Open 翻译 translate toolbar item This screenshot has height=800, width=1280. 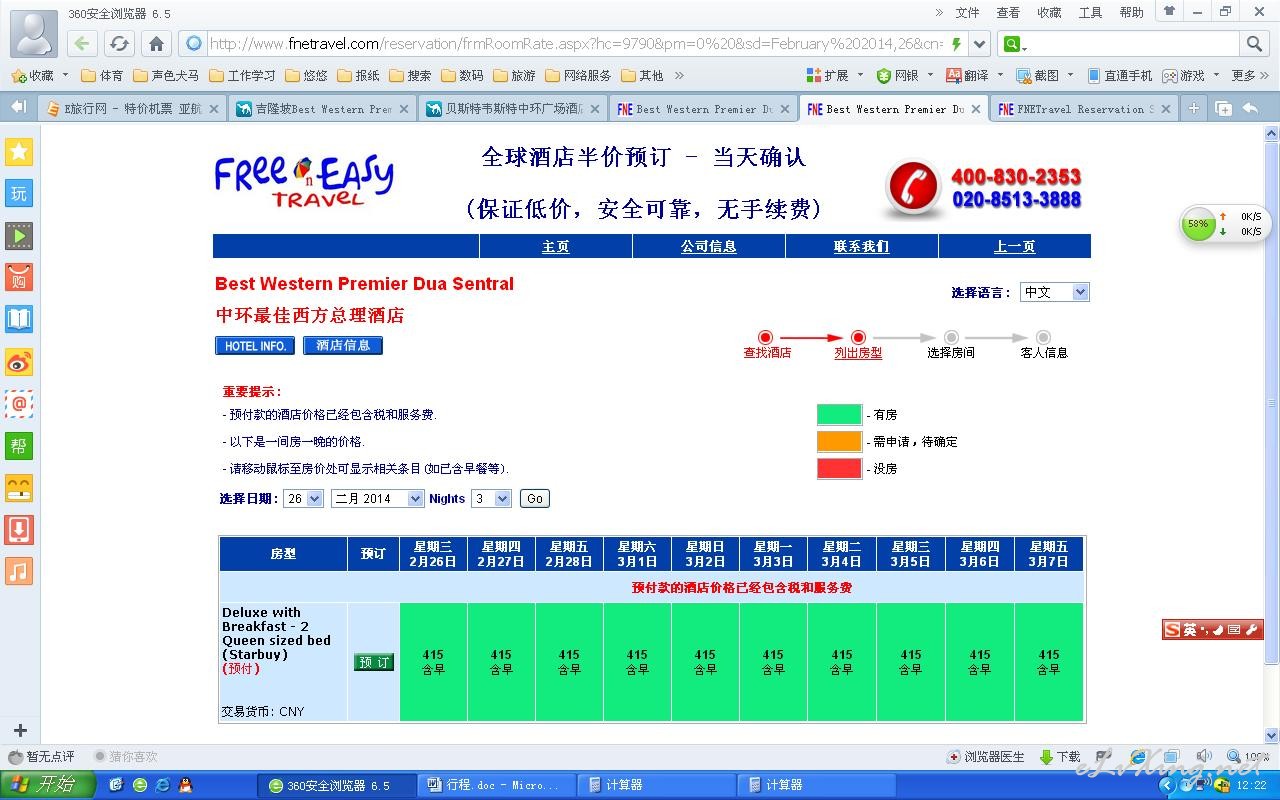point(969,75)
